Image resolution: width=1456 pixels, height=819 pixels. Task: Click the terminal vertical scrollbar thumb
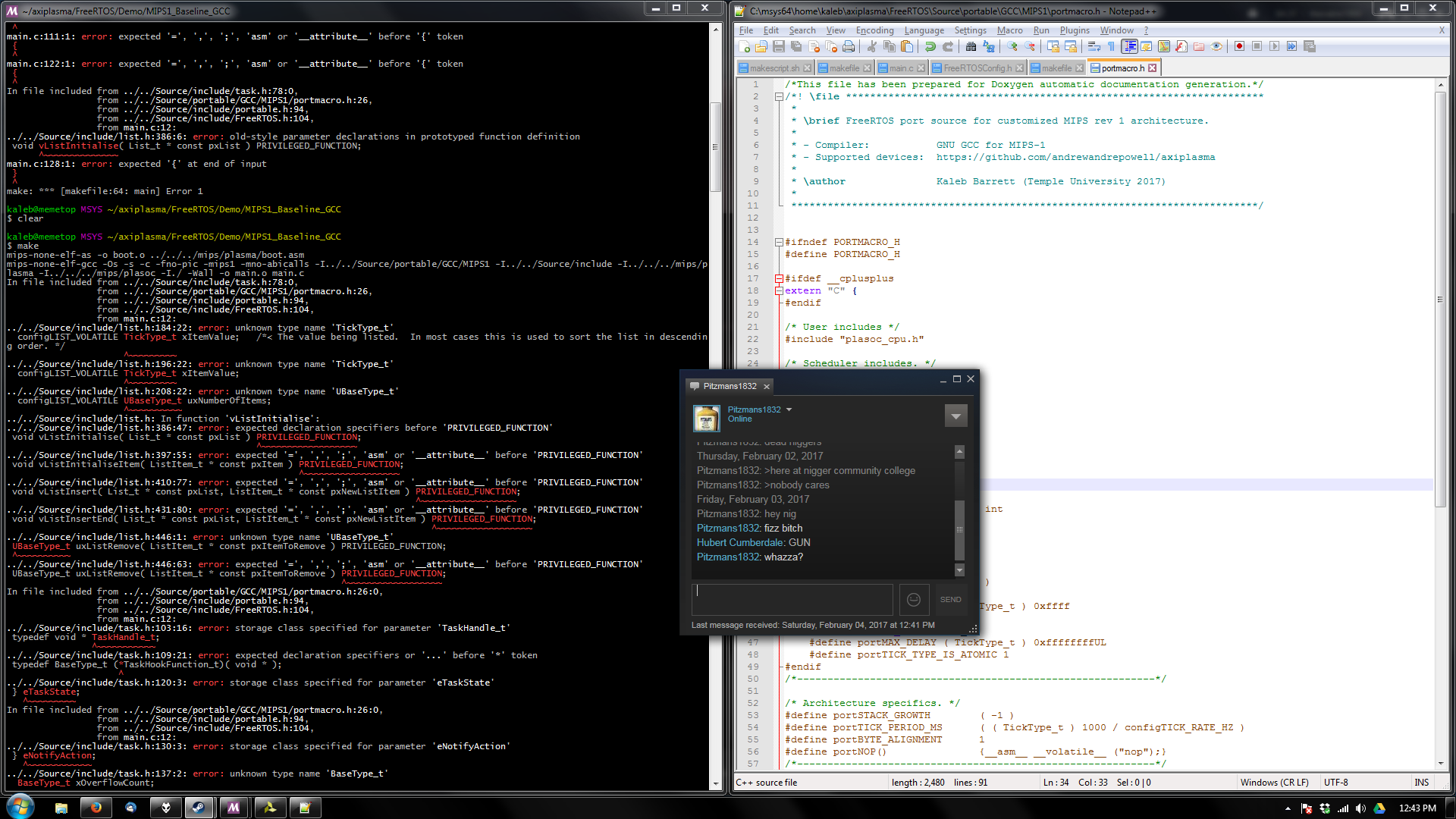point(714,146)
